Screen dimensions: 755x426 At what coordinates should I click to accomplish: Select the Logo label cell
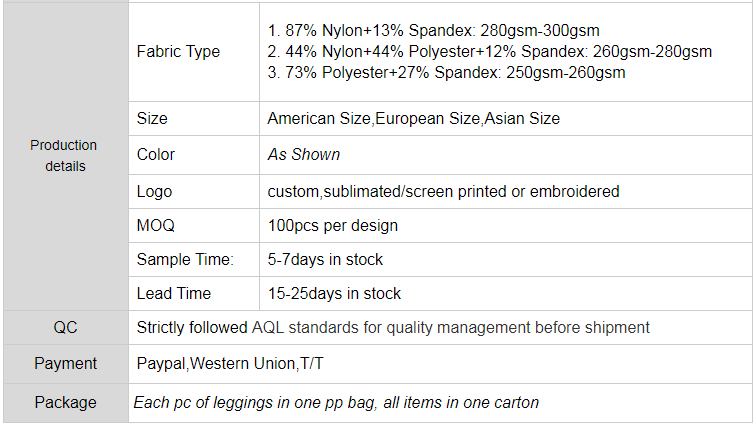click(194, 192)
